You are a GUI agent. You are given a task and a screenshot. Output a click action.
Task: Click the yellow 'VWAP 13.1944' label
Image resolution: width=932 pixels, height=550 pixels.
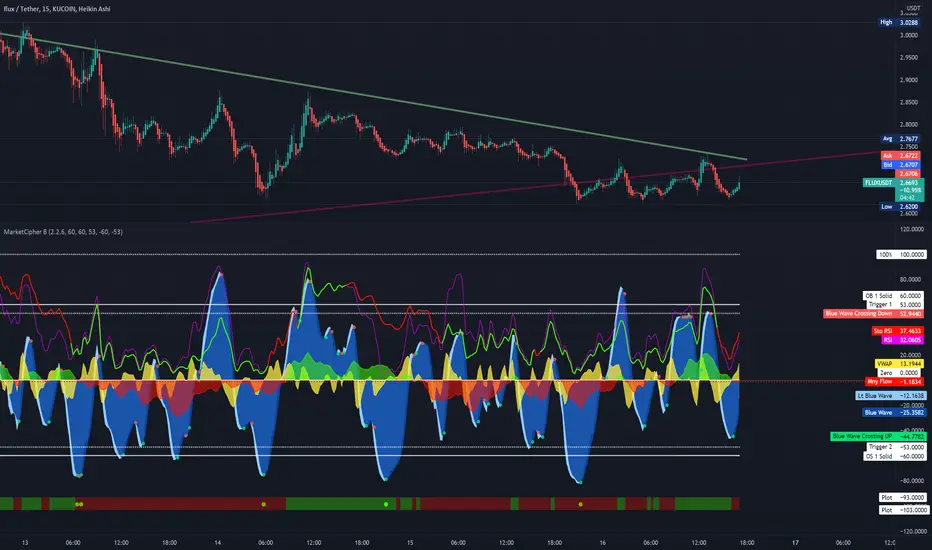(899, 363)
